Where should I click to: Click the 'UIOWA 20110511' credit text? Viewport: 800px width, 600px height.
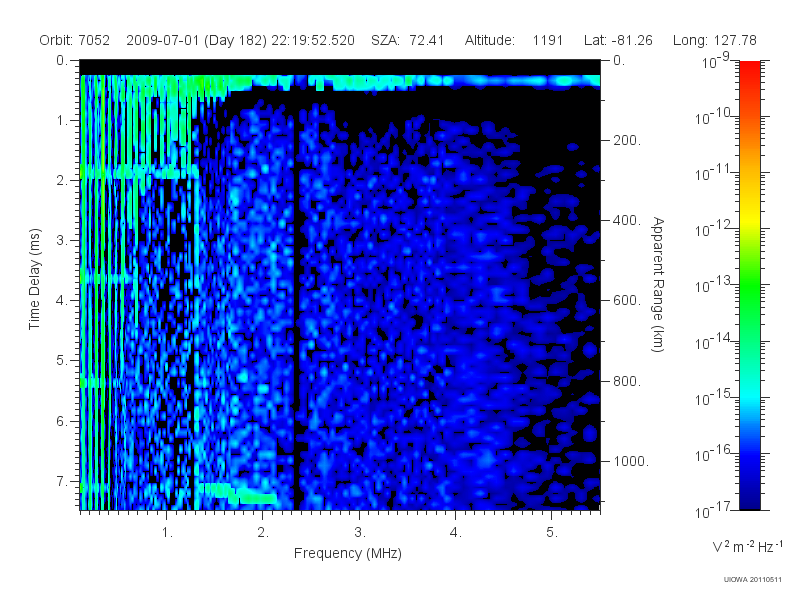coord(753,579)
